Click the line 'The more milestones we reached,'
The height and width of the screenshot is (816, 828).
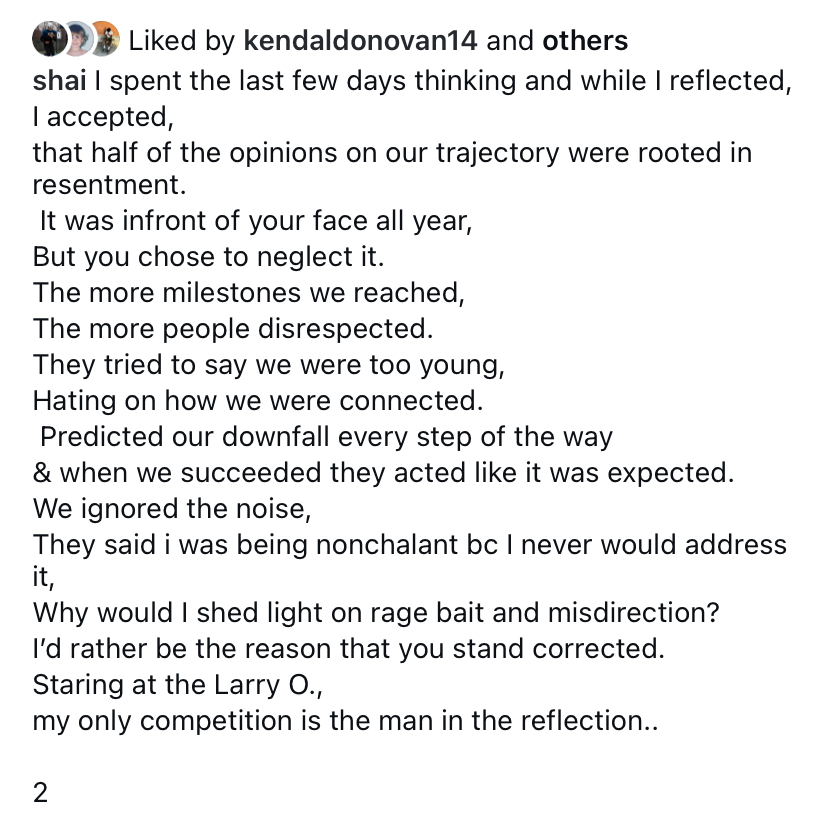coord(249,293)
